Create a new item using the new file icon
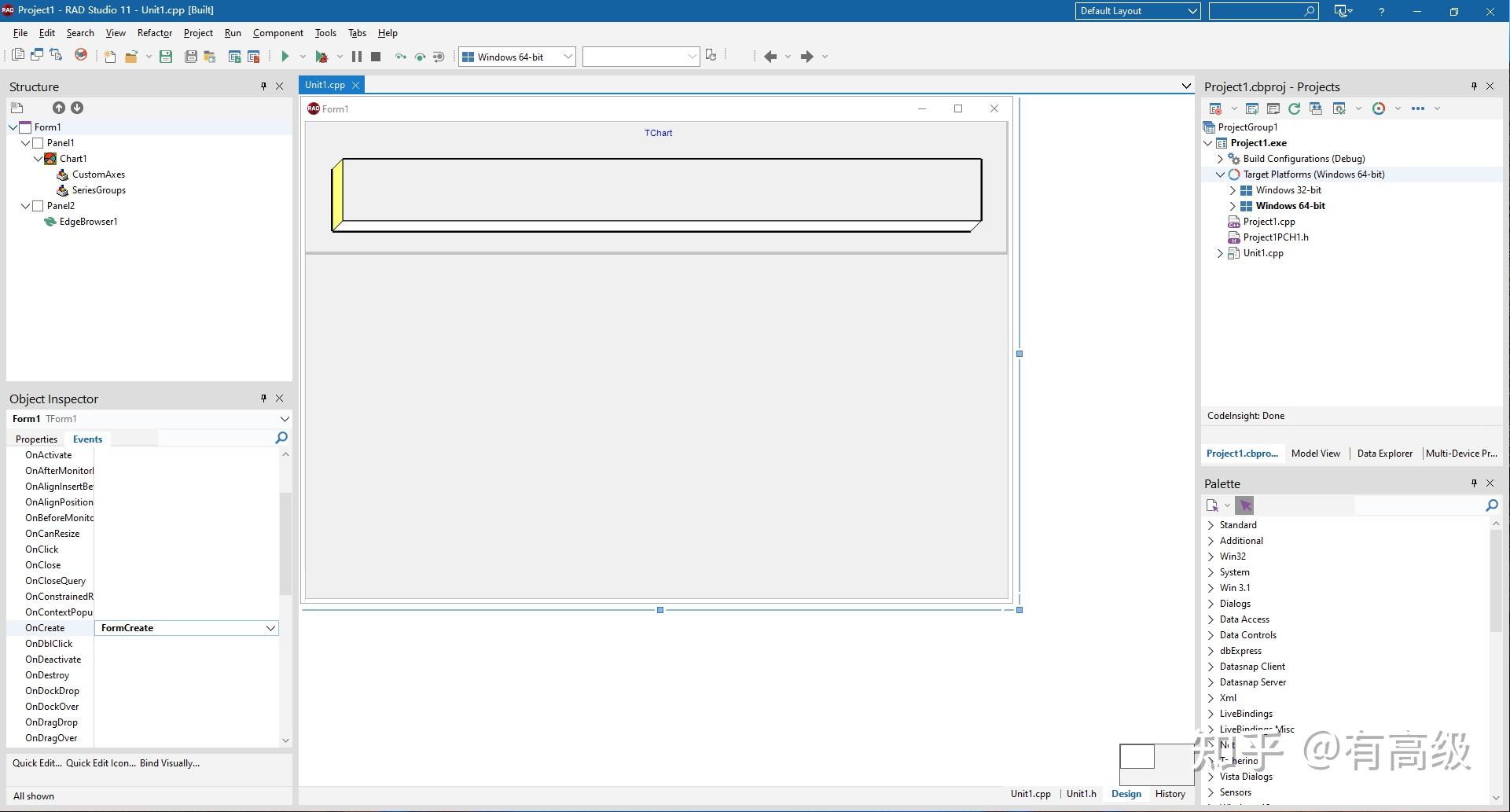 click(x=108, y=56)
